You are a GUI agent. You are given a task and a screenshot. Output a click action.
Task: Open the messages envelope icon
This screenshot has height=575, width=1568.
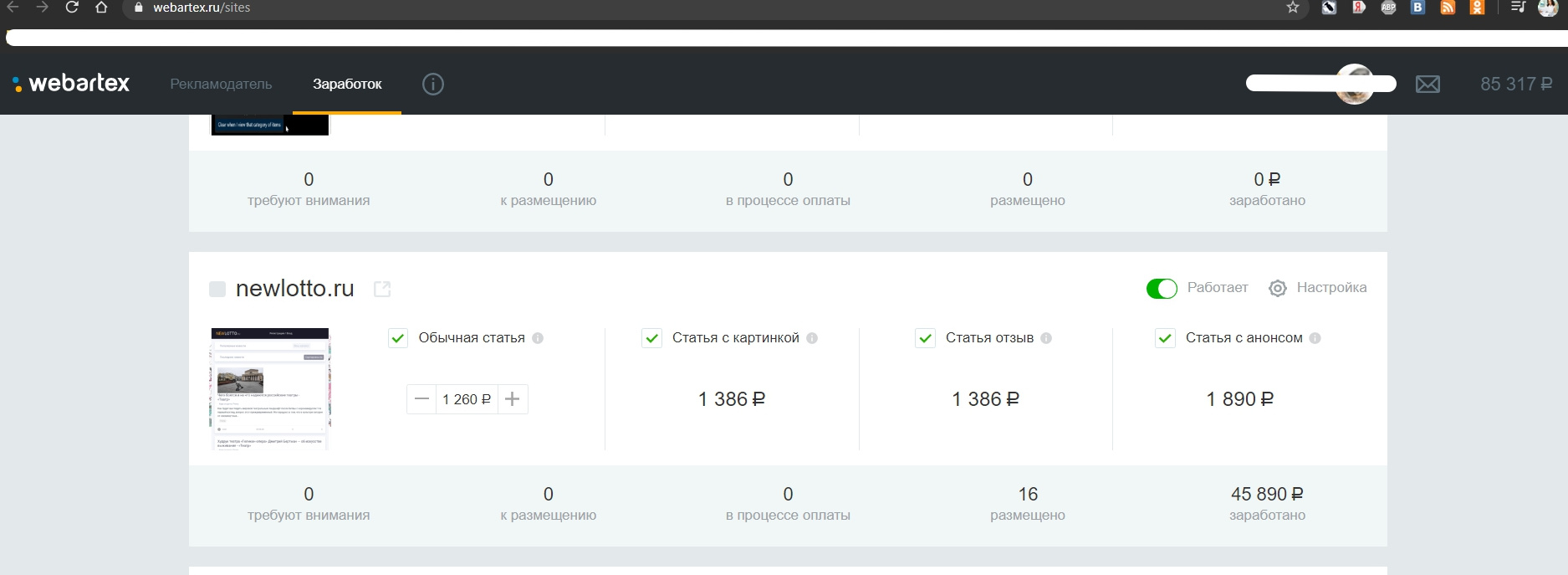pyautogui.click(x=1428, y=84)
